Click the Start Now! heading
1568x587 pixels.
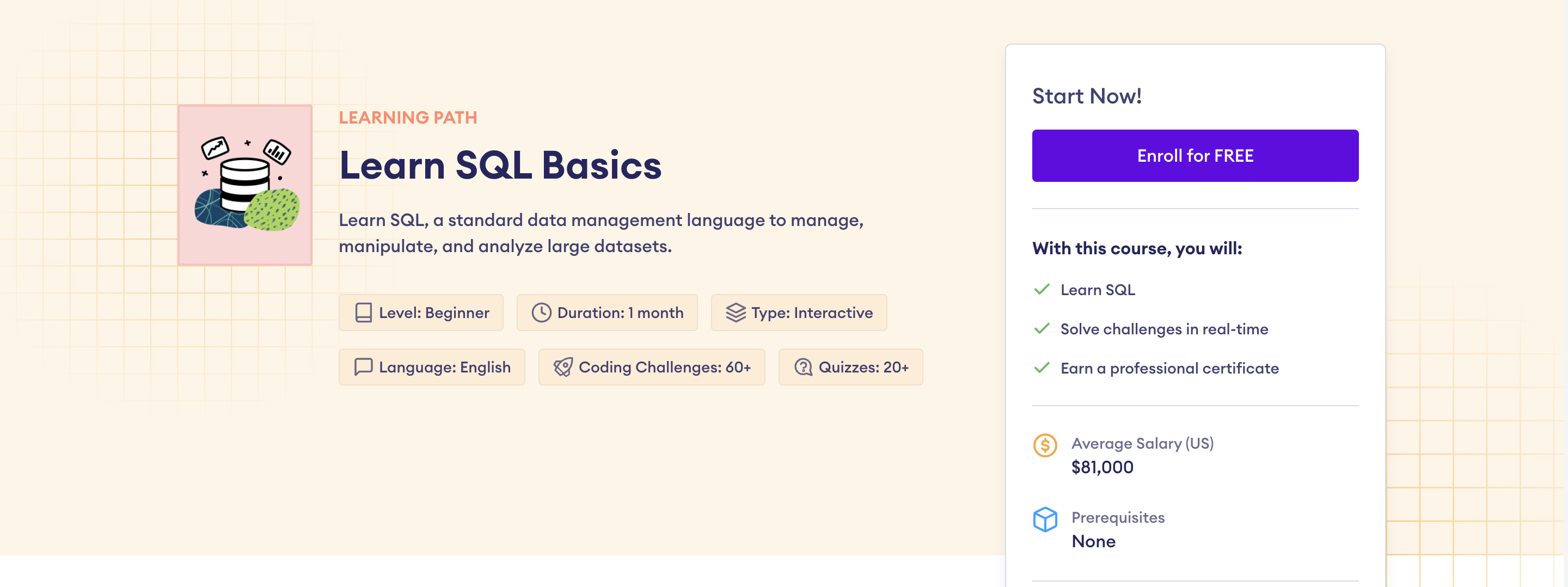pyautogui.click(x=1087, y=96)
